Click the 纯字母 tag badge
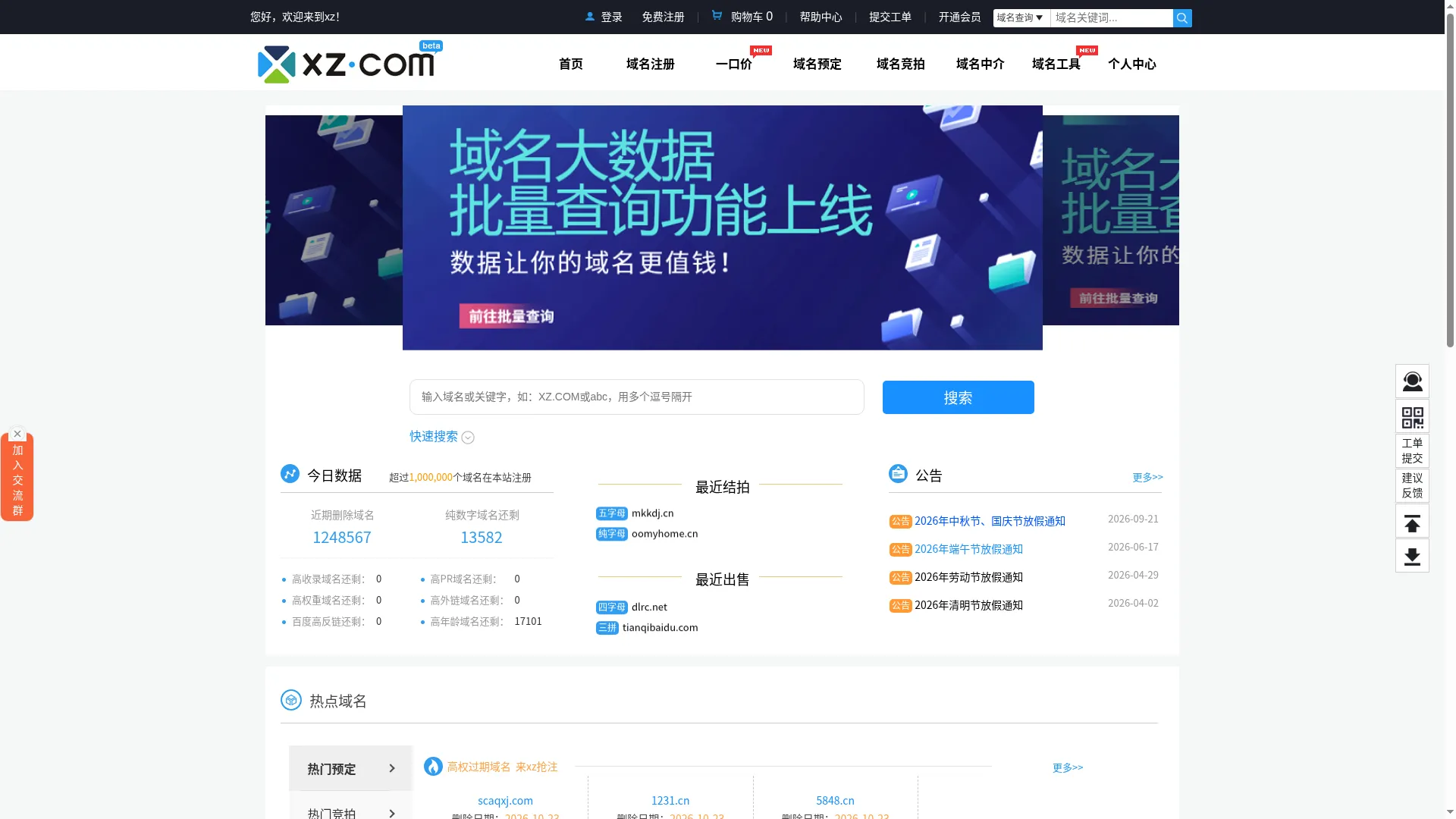1456x819 pixels. click(x=611, y=534)
